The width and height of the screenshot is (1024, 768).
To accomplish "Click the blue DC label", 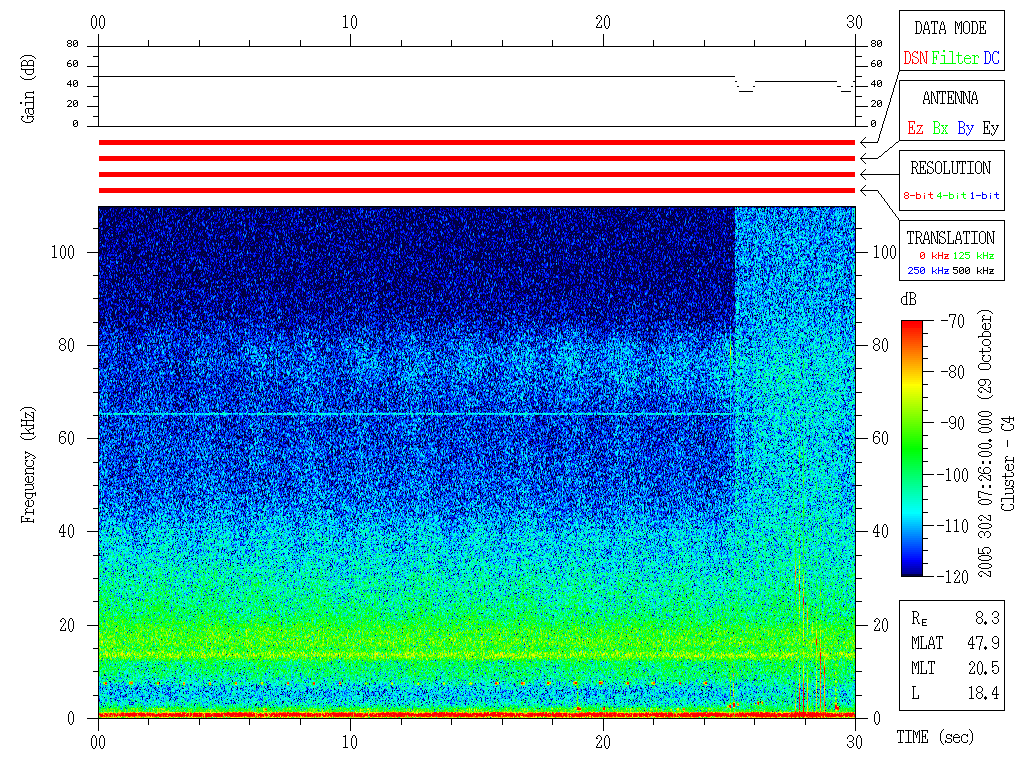I will [x=991, y=58].
